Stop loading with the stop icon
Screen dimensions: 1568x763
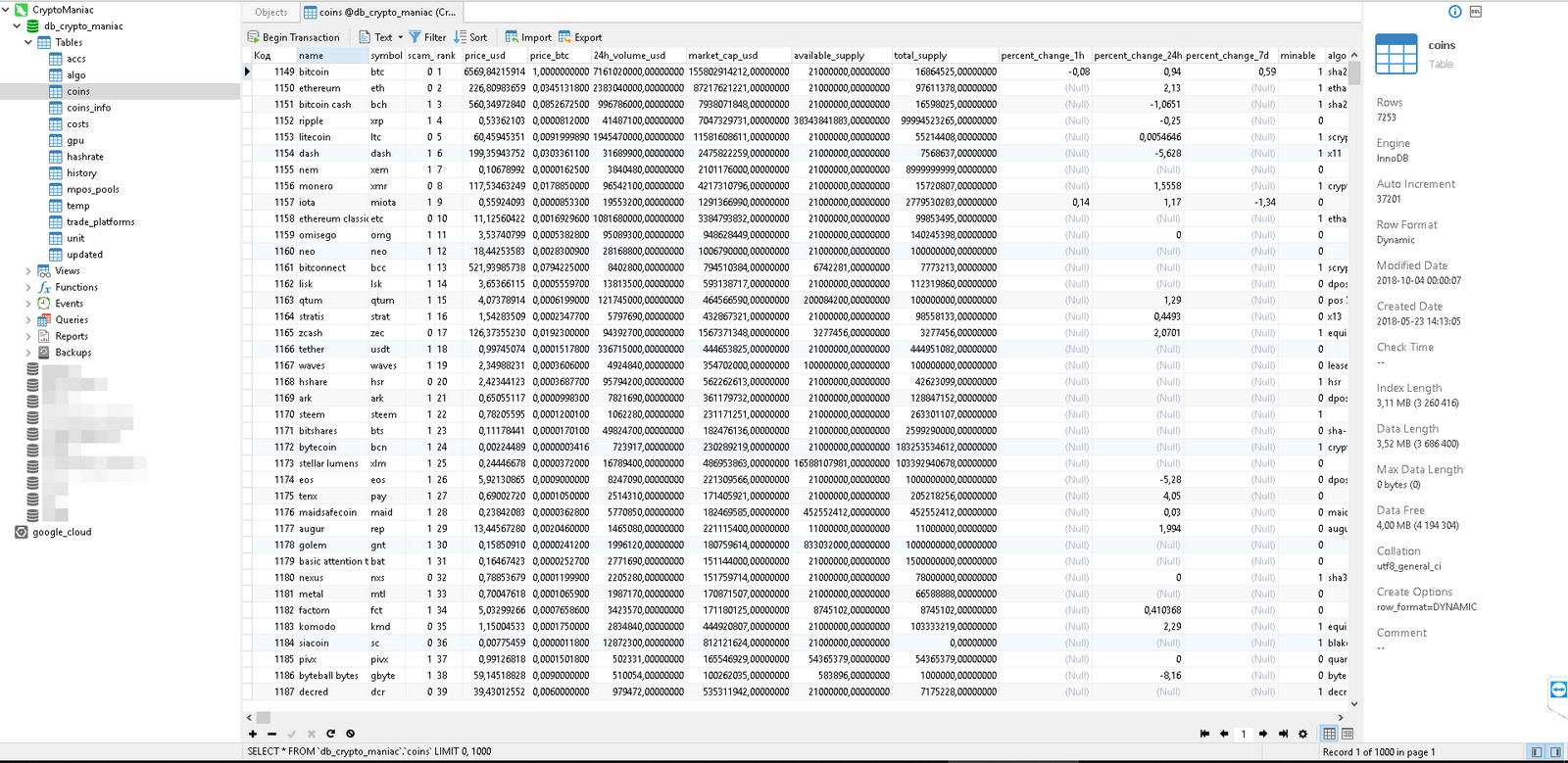point(350,734)
